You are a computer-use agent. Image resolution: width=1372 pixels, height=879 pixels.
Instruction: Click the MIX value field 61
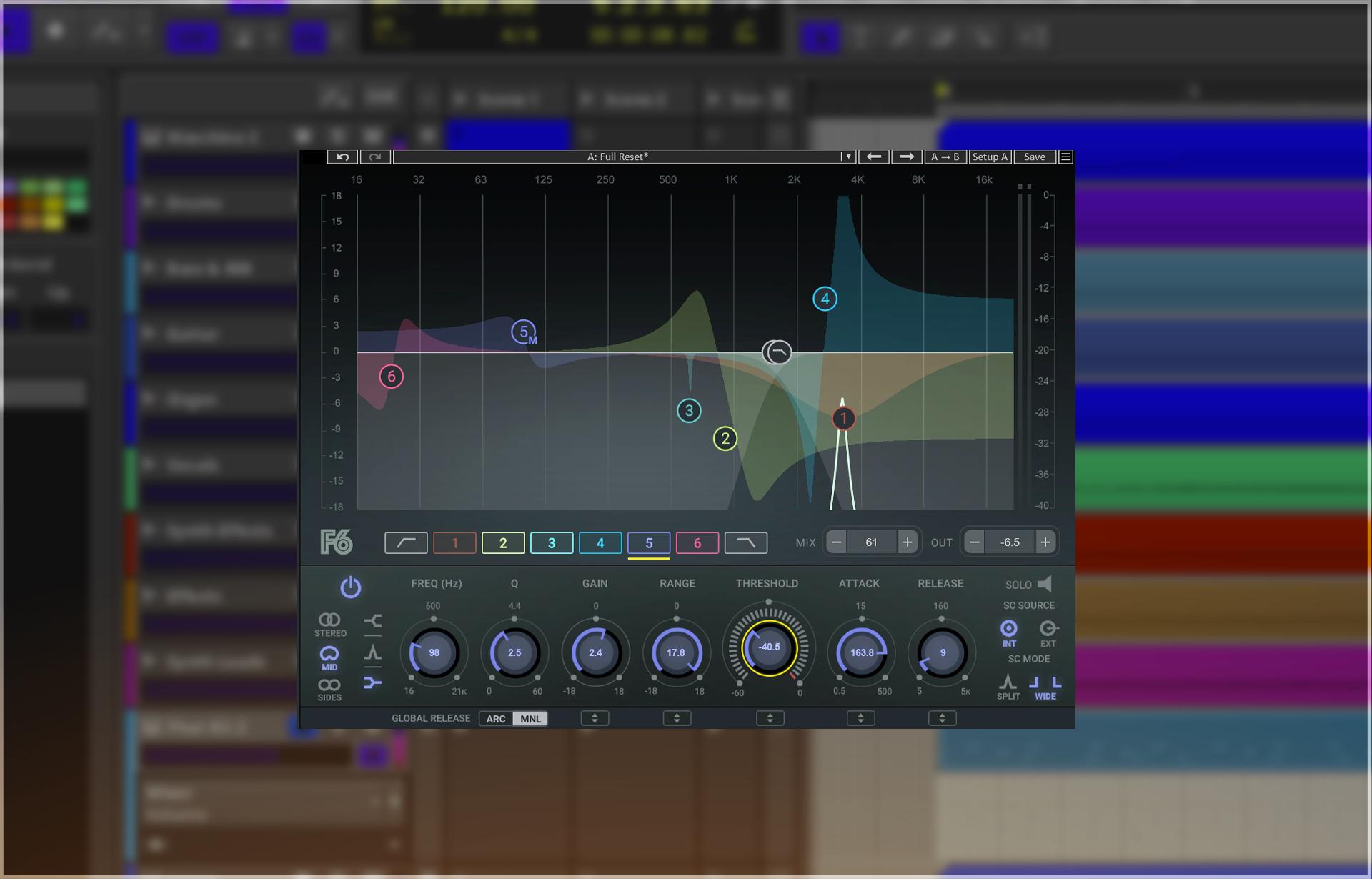pos(871,542)
